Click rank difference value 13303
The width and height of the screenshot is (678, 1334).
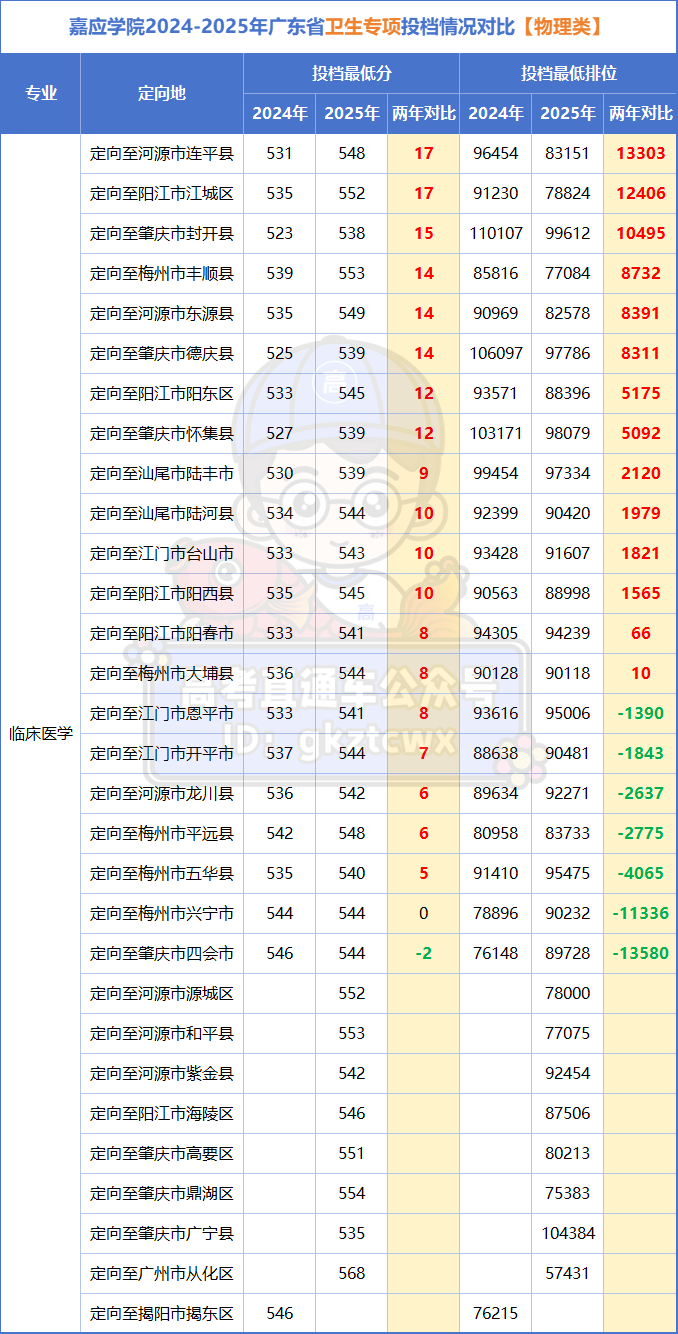tap(641, 154)
